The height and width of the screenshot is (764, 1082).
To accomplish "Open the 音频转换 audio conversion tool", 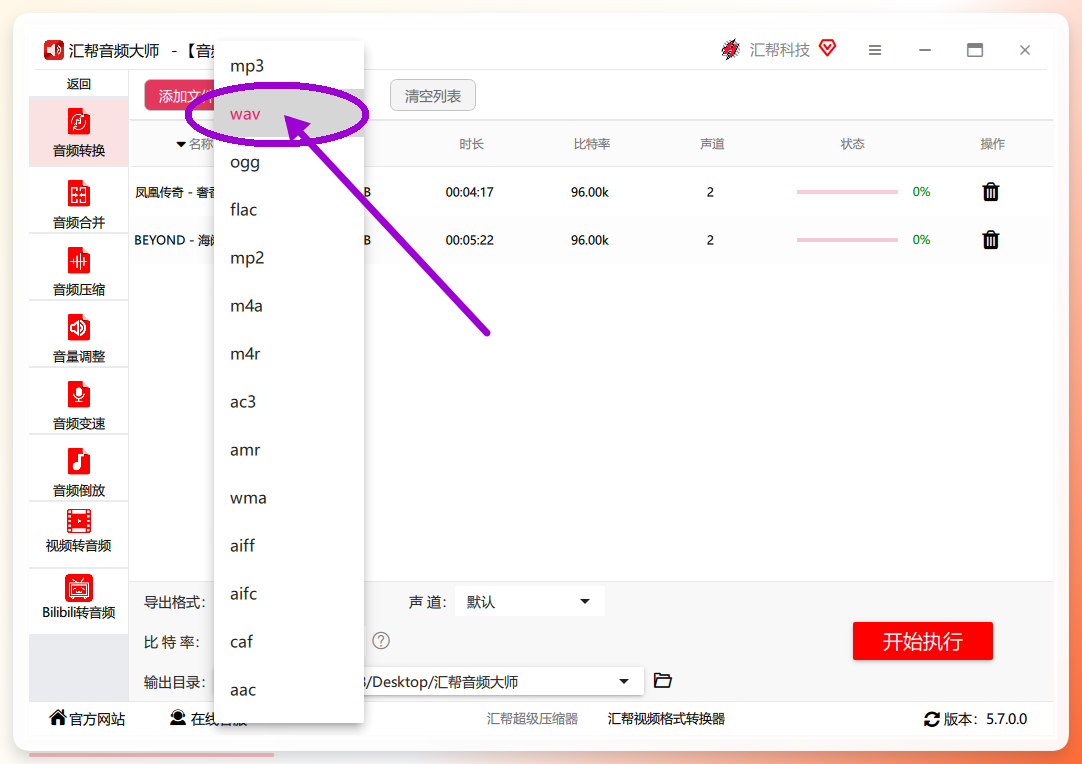I will coord(79,133).
